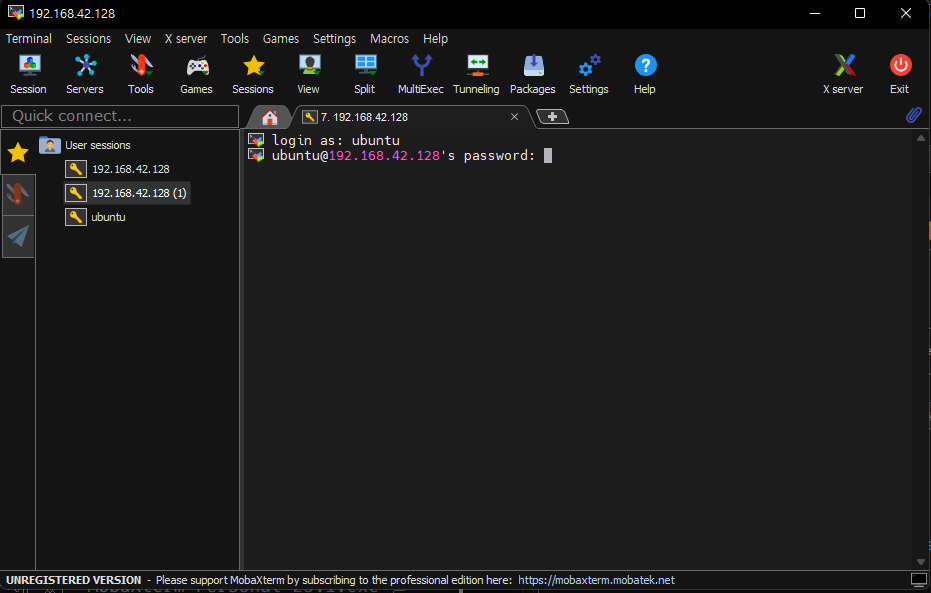Collapse the User sessions folder

[85, 145]
